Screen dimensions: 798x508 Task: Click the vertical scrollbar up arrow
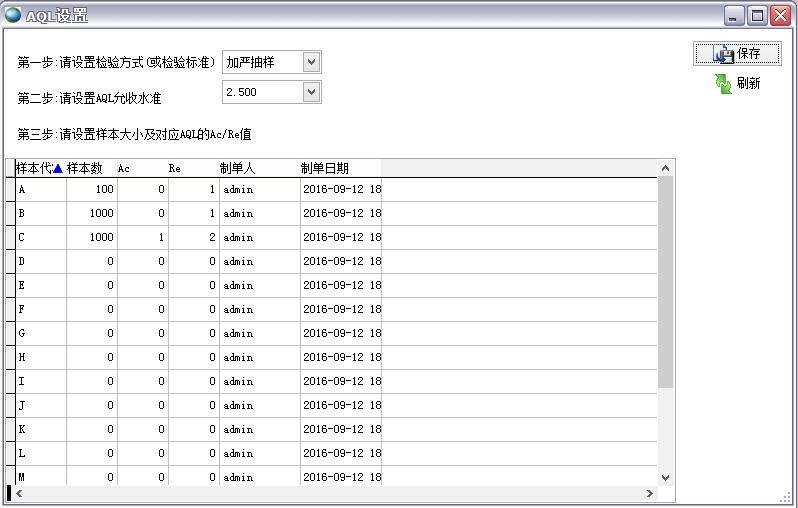pyautogui.click(x=666, y=168)
